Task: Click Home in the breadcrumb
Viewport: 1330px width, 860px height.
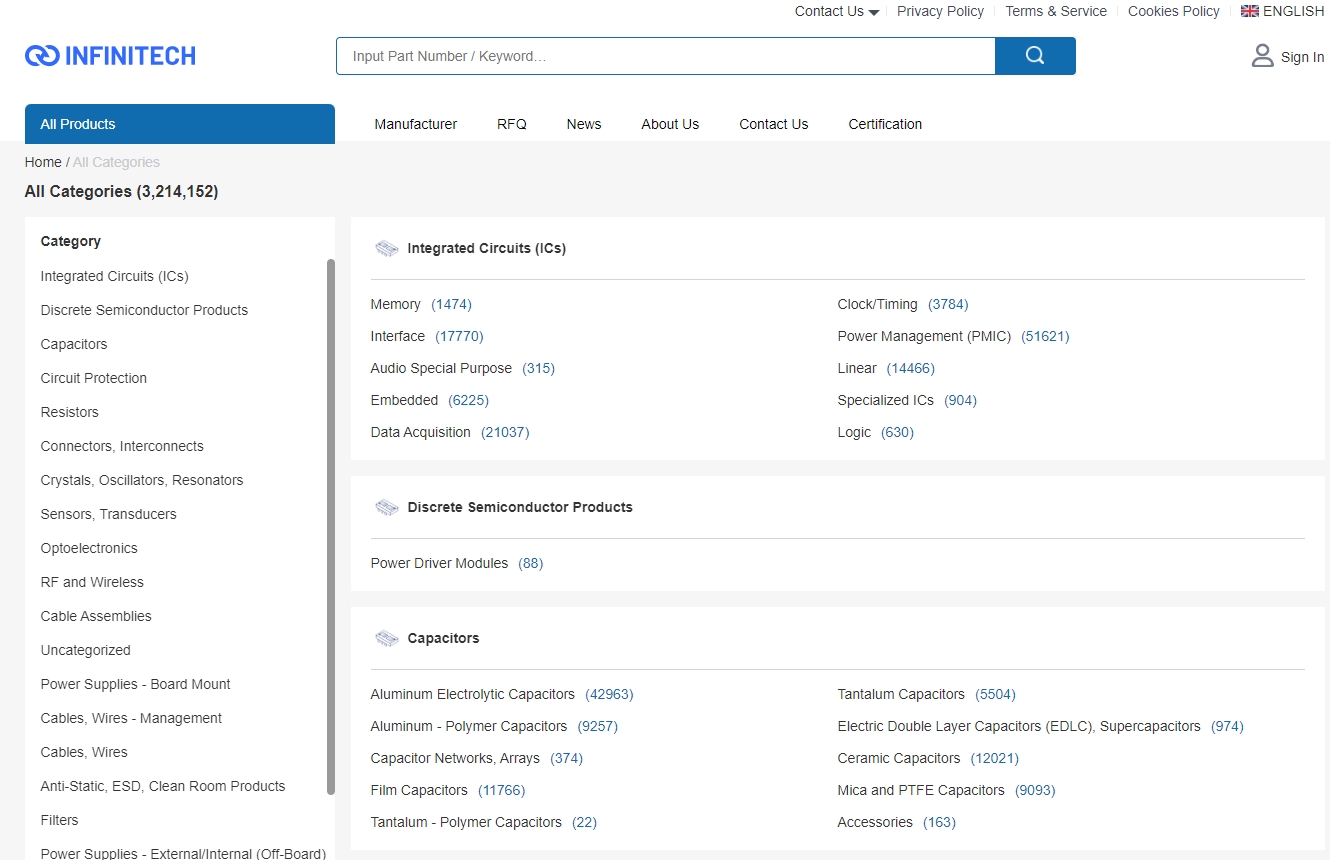Action: [x=43, y=162]
